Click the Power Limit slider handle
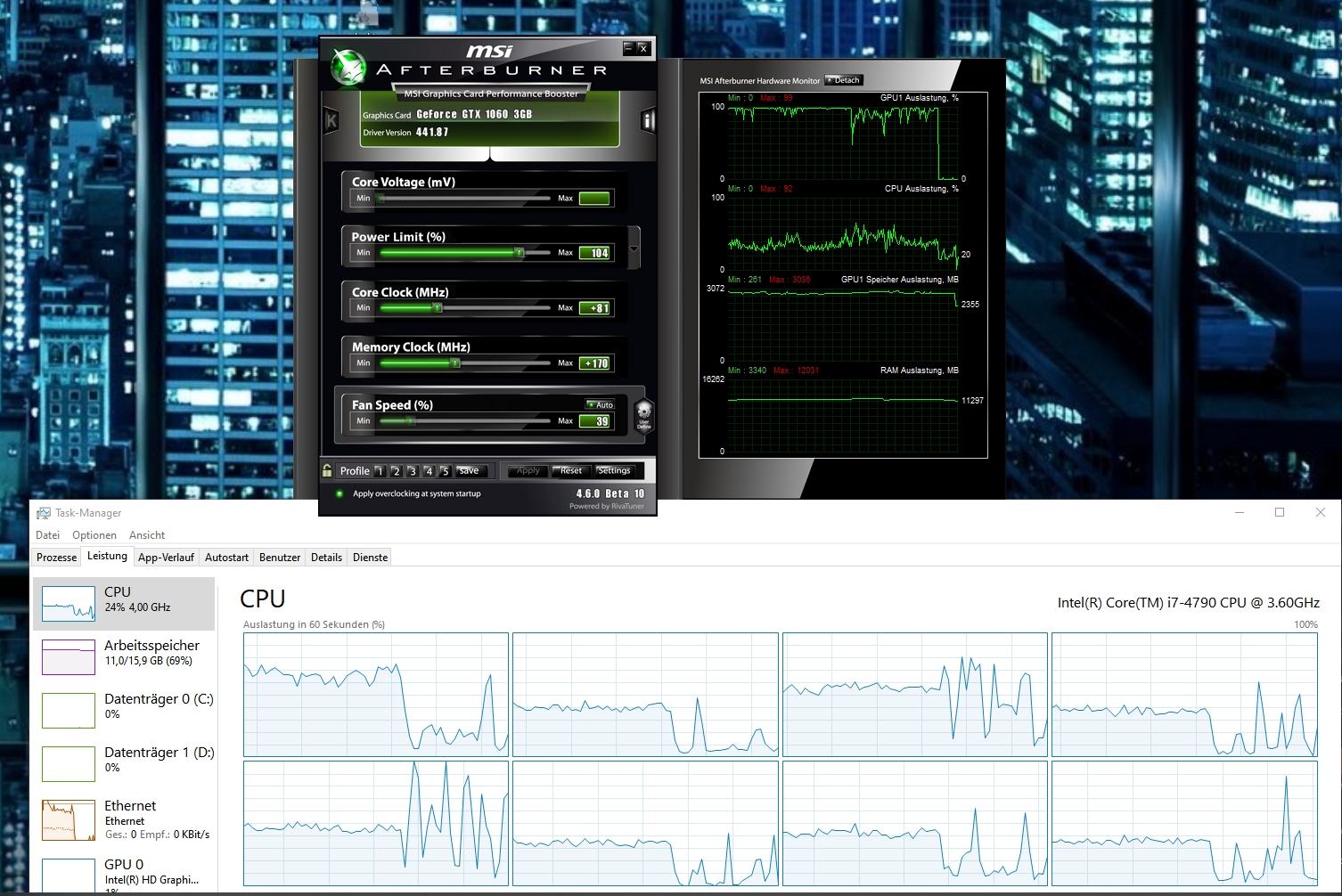The height and width of the screenshot is (896, 1342). pos(519,253)
